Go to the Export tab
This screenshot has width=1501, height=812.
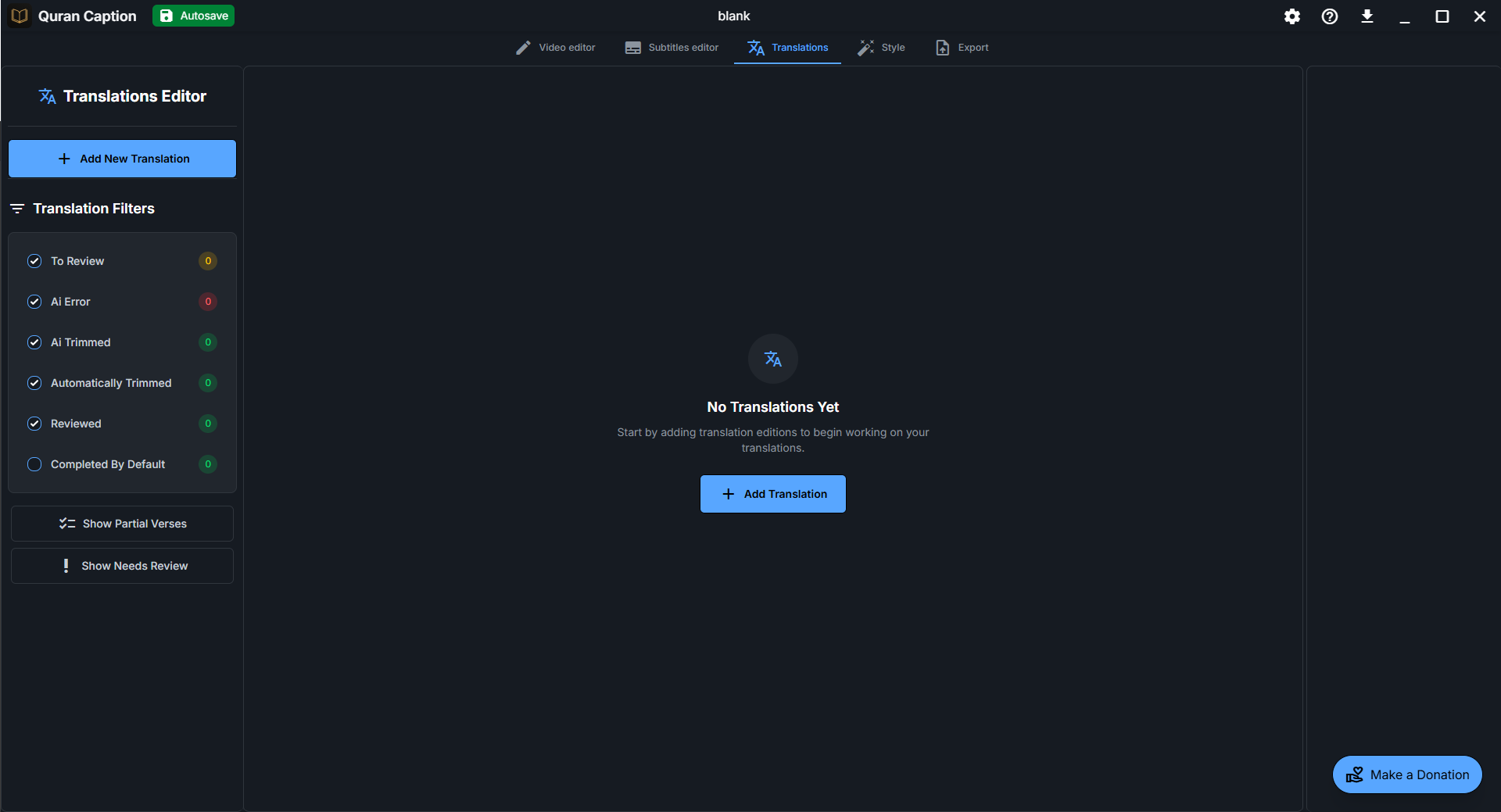coord(962,48)
